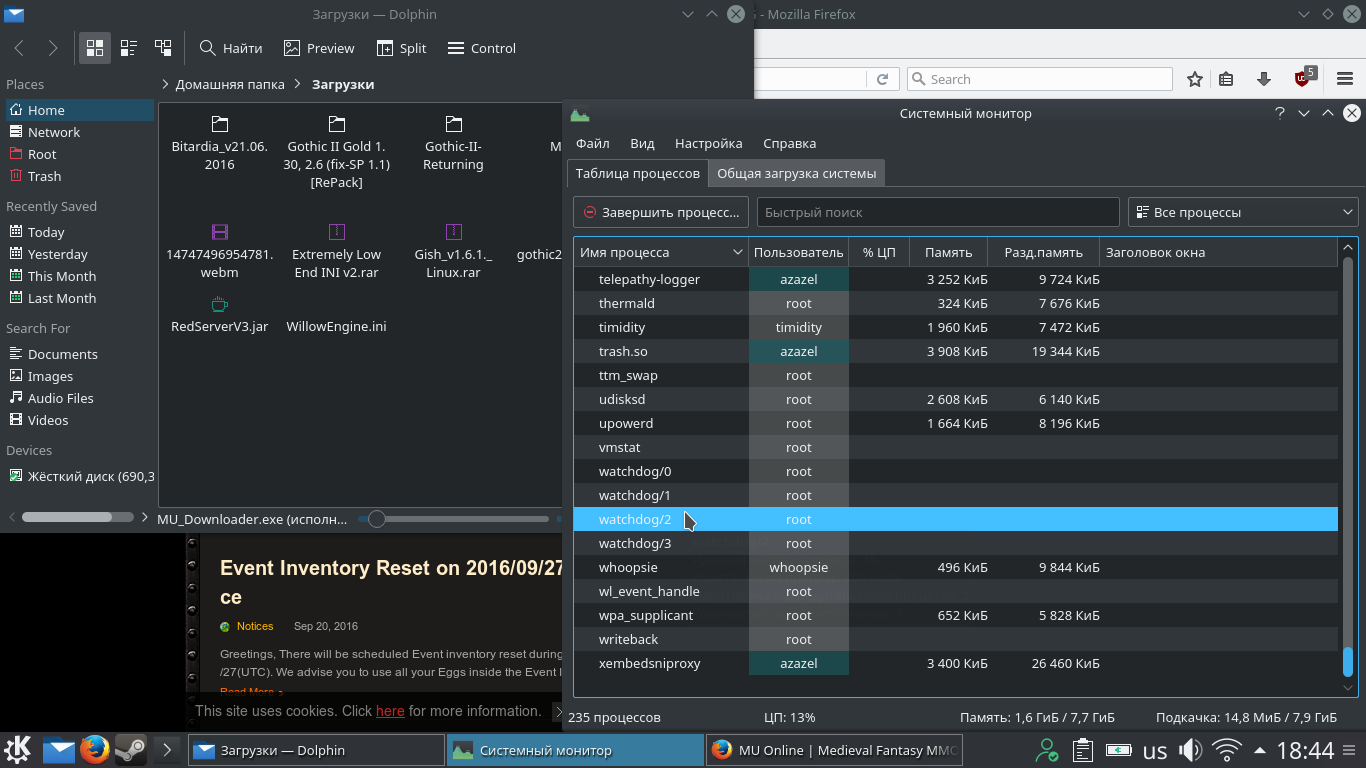Reload page in Firefox
This screenshot has width=1366, height=768.
pyautogui.click(x=882, y=79)
